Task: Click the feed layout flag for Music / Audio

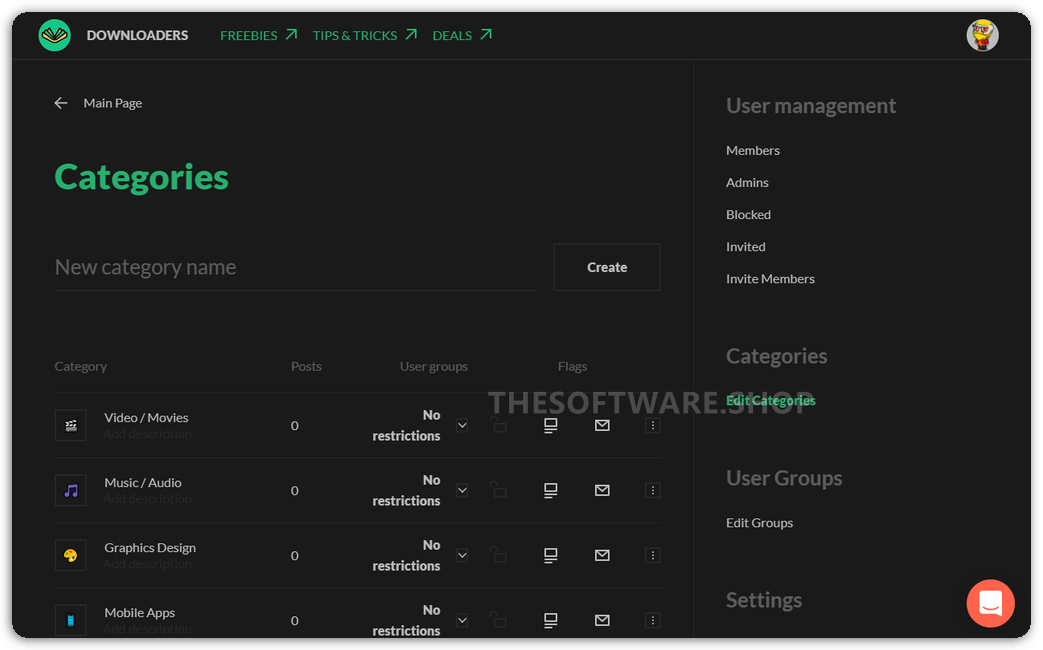Action: [550, 490]
